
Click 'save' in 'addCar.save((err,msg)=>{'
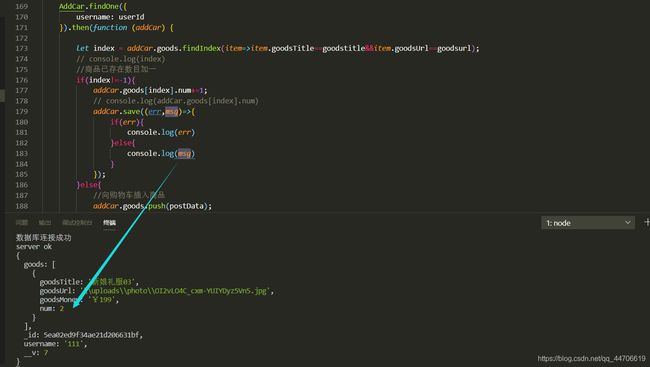pos(132,112)
